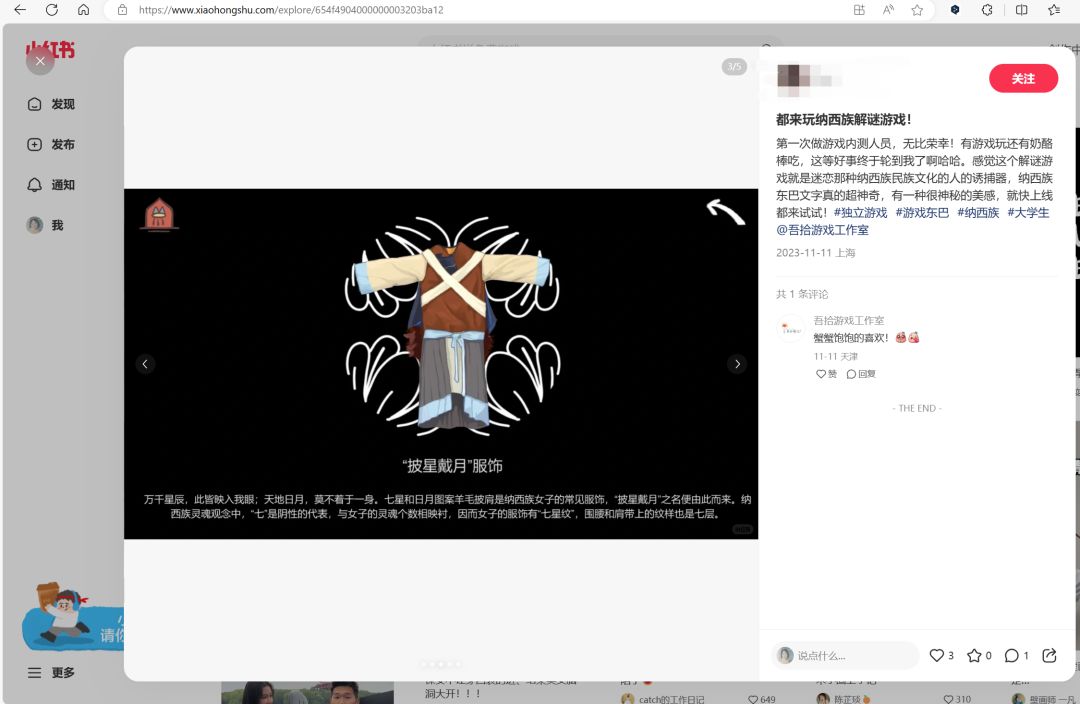Open the split screen apps icon
This screenshot has height=704, width=1080.
tap(859, 10)
